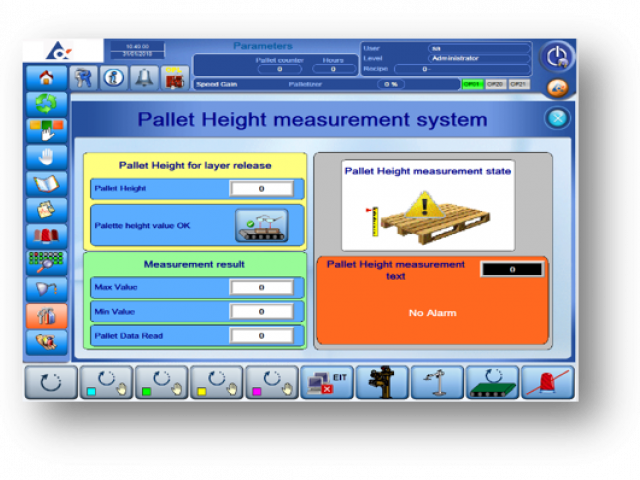Screen dimensions: 640x480
Task: Open the alarm bell notifications
Action: (x=145, y=79)
